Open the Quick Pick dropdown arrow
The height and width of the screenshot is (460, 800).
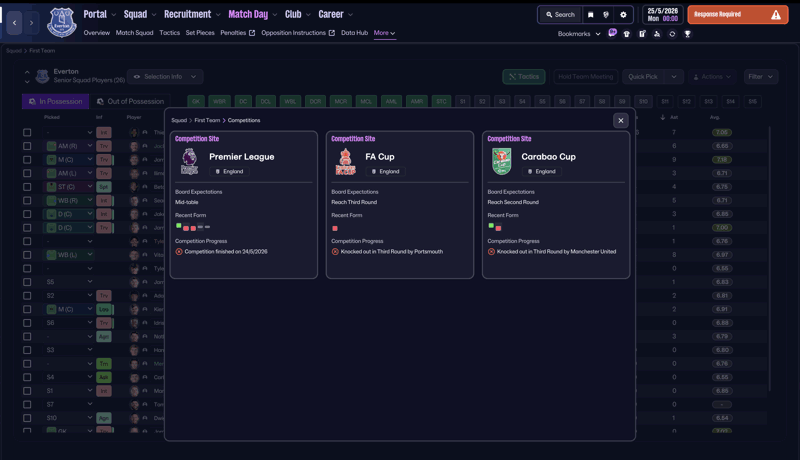(674, 76)
